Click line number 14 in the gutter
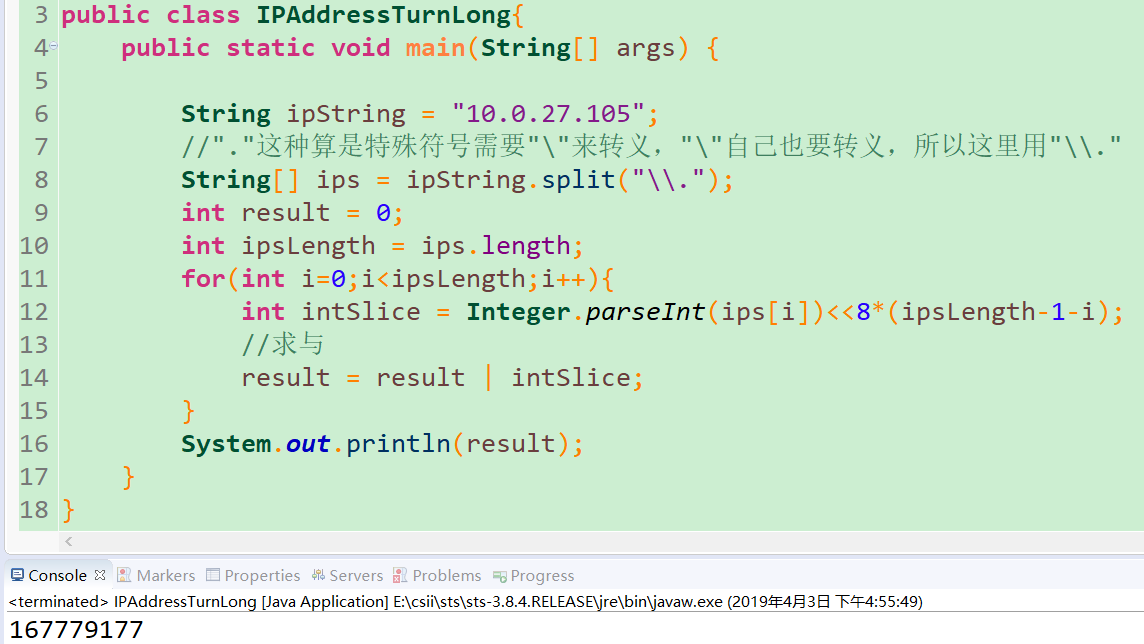Screen dimensions: 1144x644 click(34, 378)
